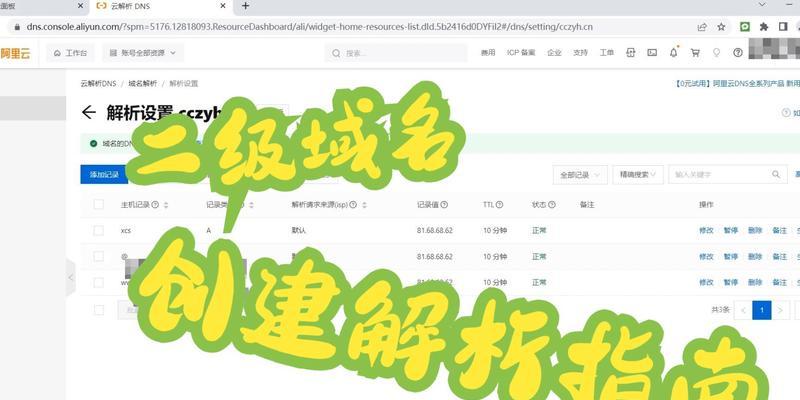Click 删除 for the www record

pyautogui.click(x=755, y=282)
